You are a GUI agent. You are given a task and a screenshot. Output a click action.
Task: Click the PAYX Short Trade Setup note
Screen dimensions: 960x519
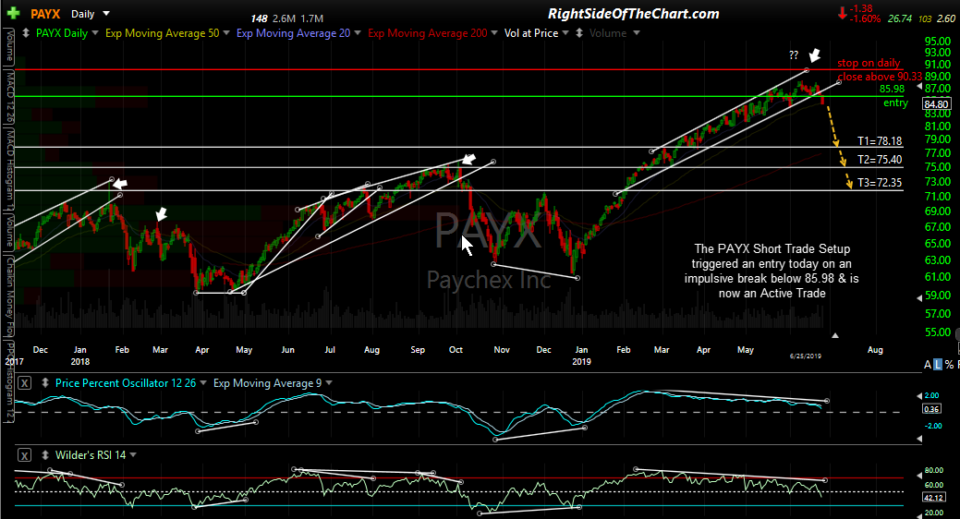[x=771, y=271]
